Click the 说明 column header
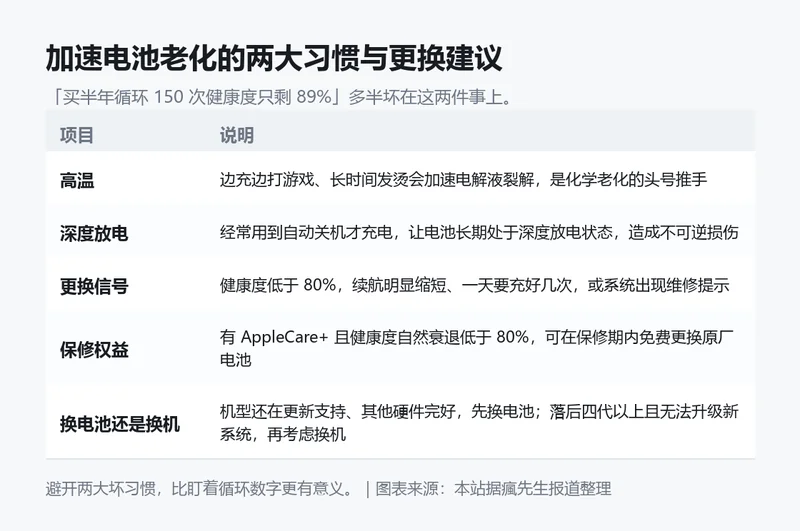Image resolution: width=800 pixels, height=531 pixels. tap(237, 135)
